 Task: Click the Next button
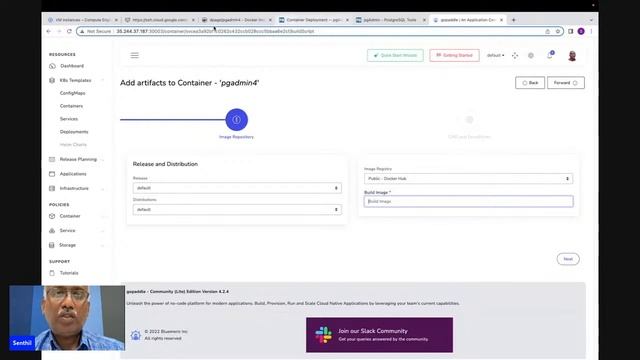[568, 259]
